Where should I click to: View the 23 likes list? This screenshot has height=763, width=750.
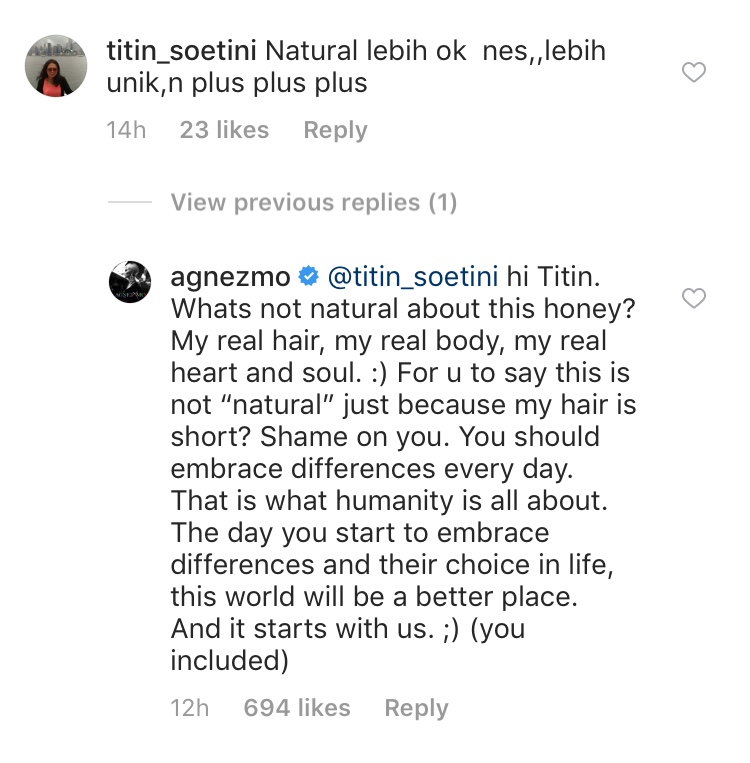pyautogui.click(x=224, y=130)
